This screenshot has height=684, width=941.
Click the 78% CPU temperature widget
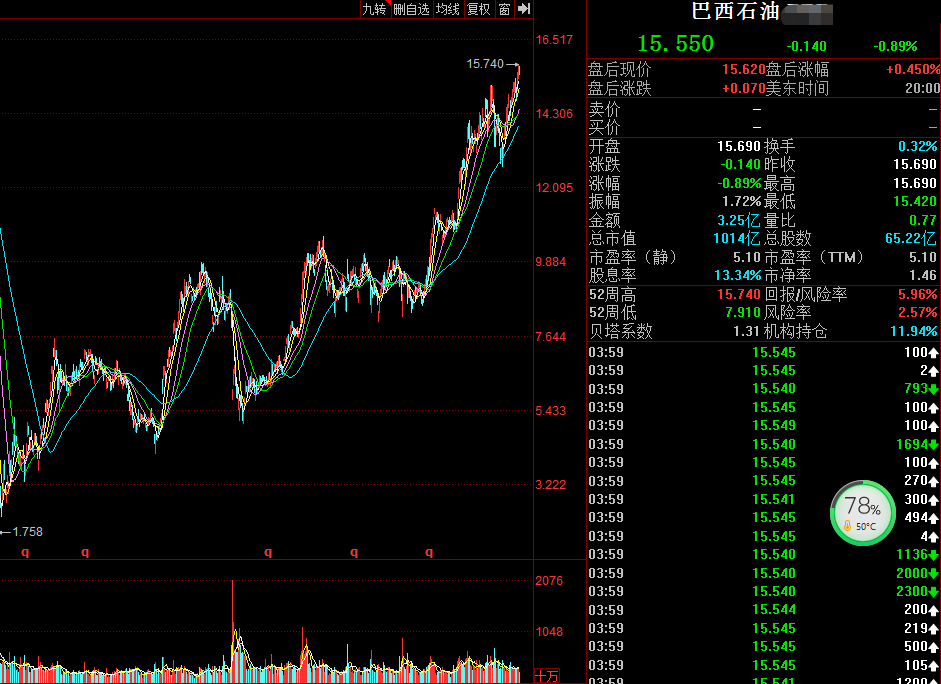coord(863,513)
